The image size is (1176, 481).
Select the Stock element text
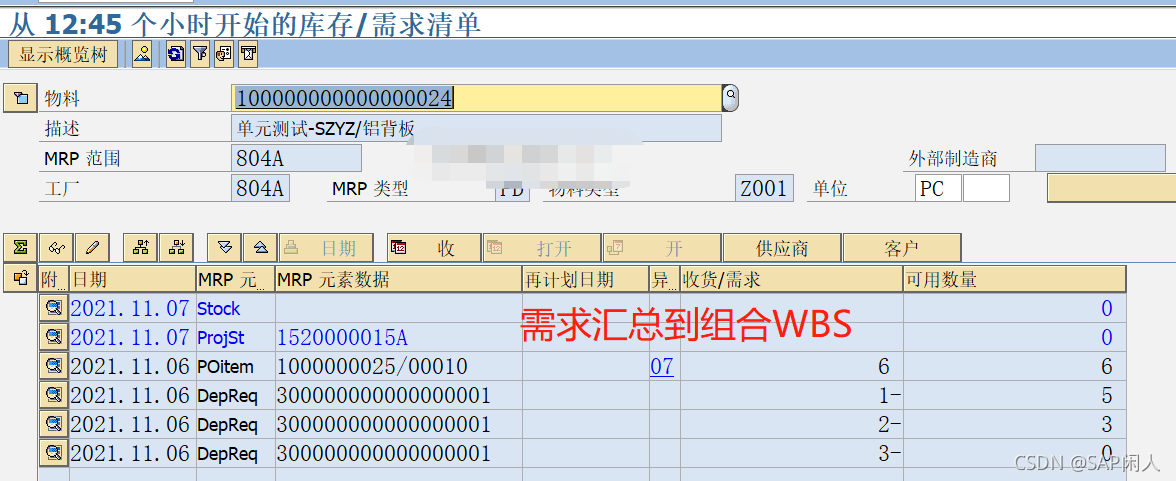click(218, 308)
